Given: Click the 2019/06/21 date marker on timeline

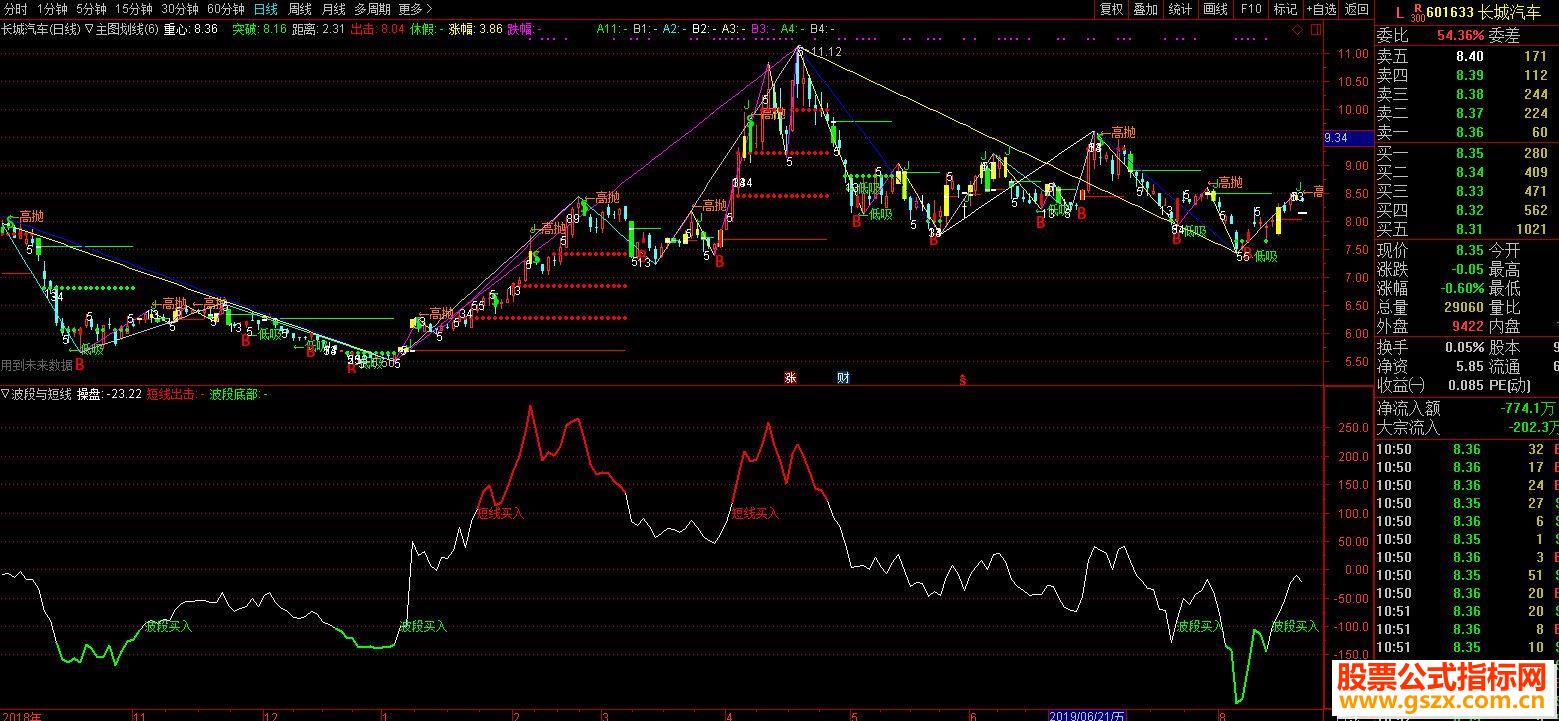Looking at the screenshot, I should click(1087, 716).
